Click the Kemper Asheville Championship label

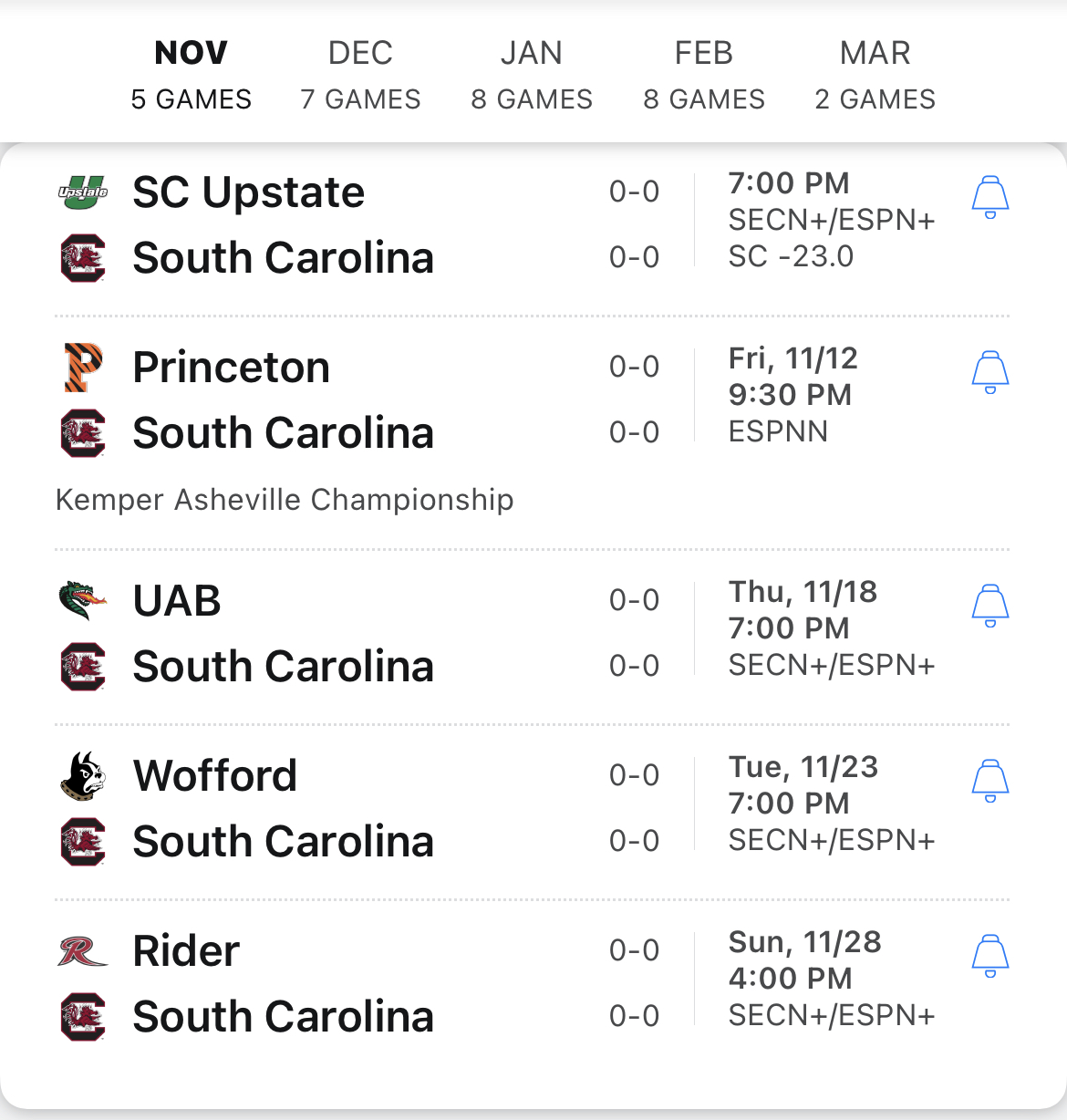(x=285, y=500)
